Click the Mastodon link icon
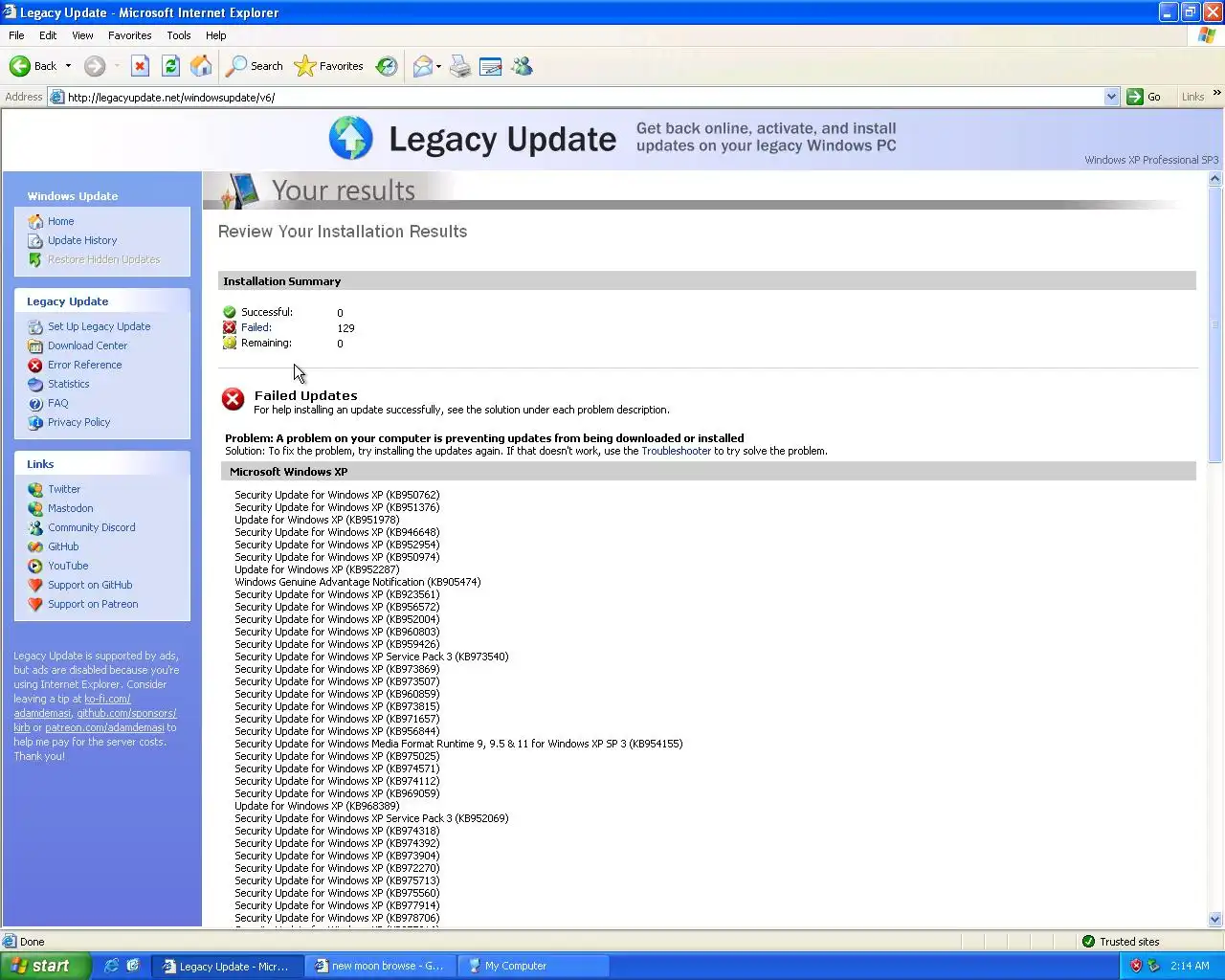 click(x=35, y=509)
